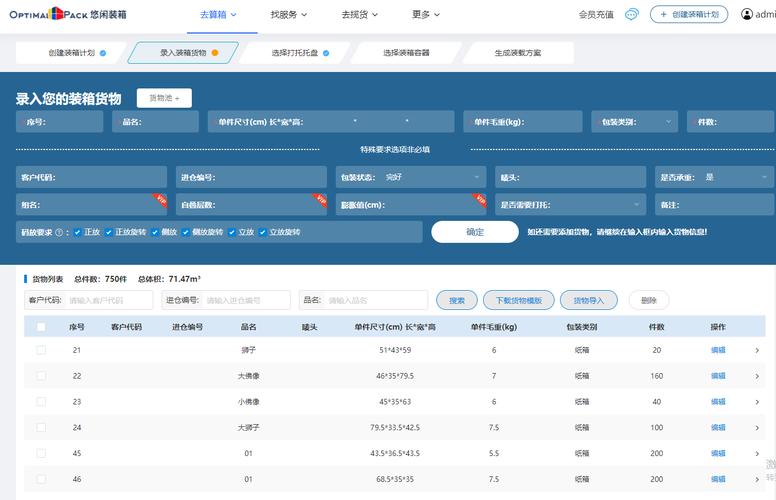This screenshot has width=776, height=500.
Task: Expand row 21 with right arrow
Action: [757, 350]
